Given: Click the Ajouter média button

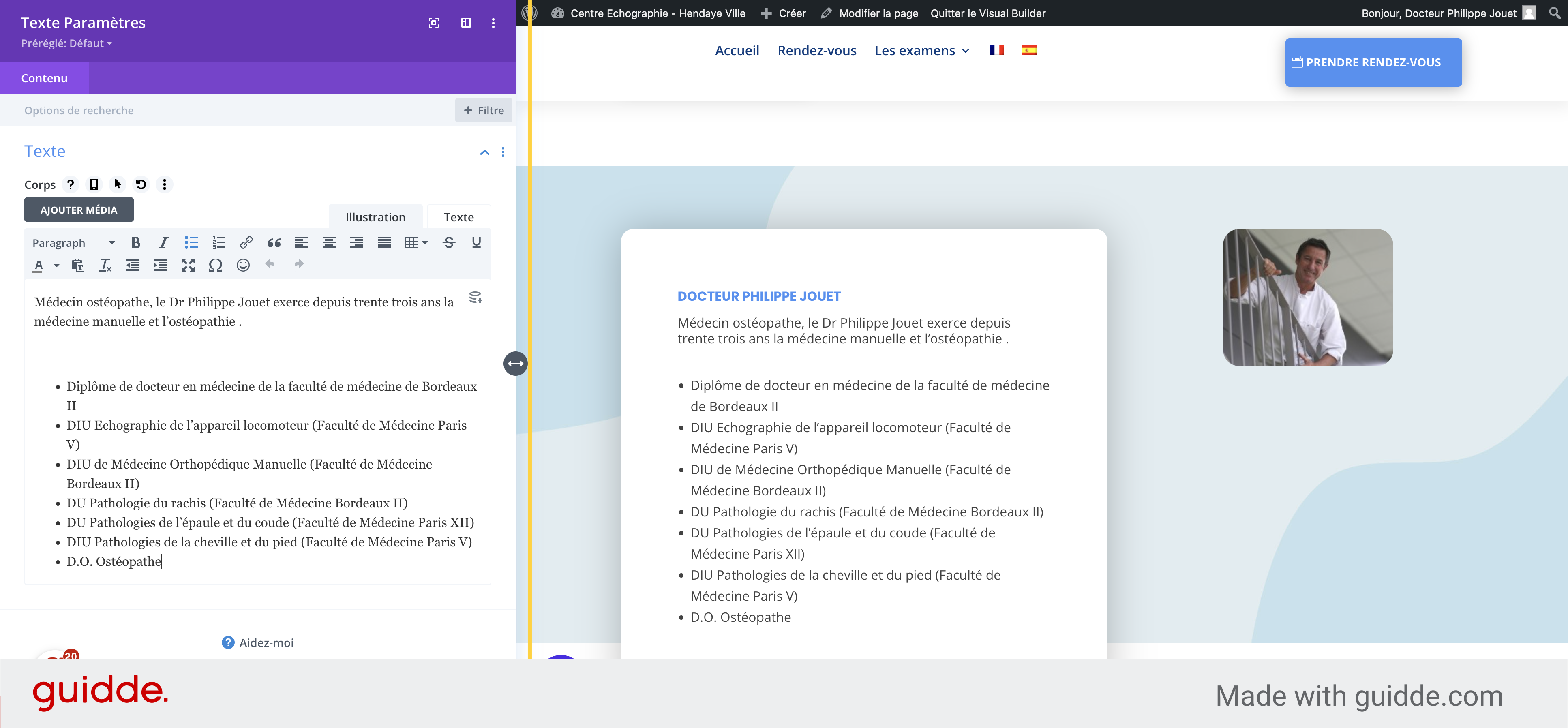Looking at the screenshot, I should point(79,210).
